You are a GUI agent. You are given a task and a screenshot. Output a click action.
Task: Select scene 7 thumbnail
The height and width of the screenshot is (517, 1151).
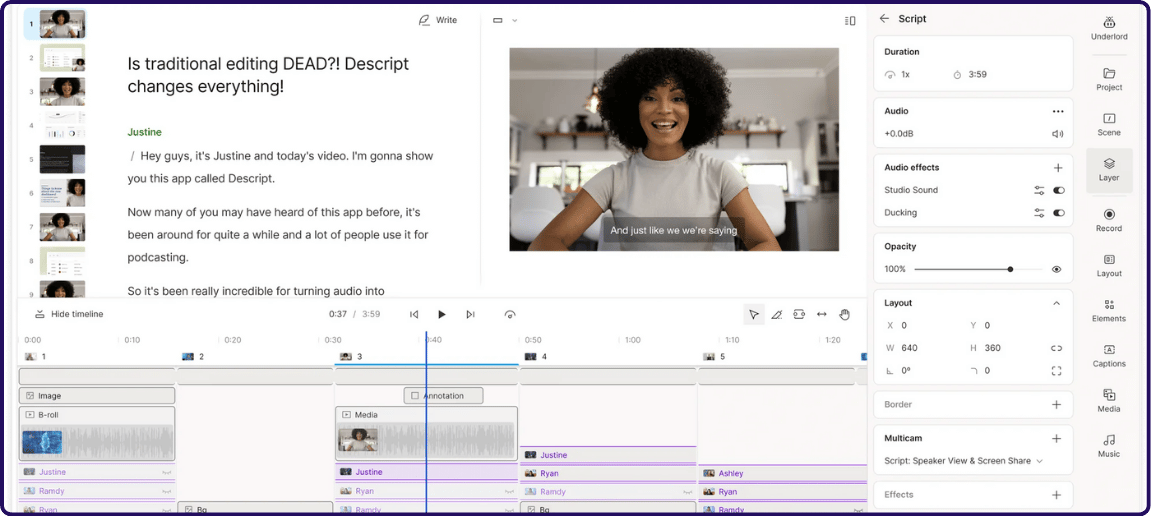click(62, 227)
